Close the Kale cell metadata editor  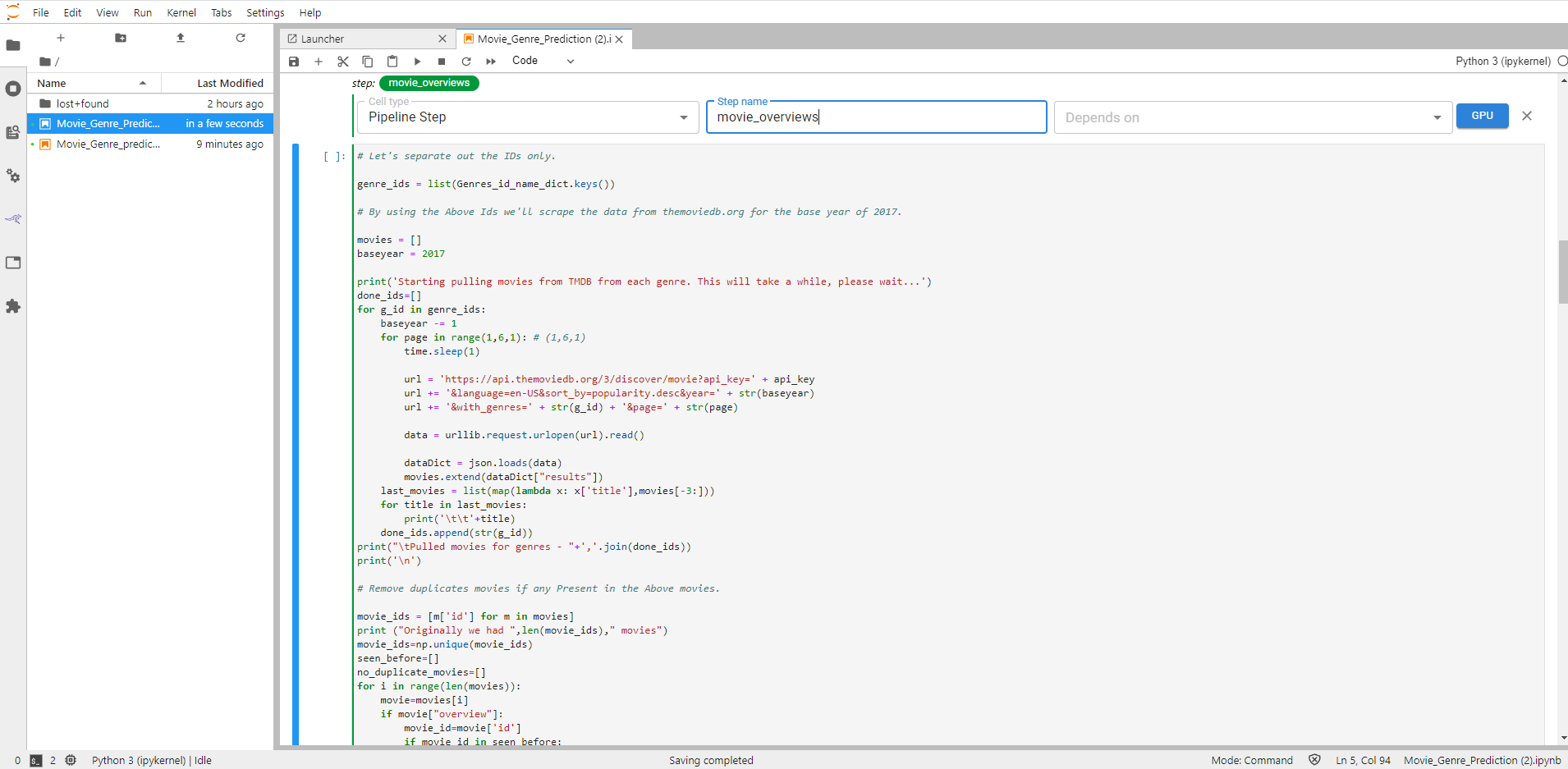[x=1527, y=116]
